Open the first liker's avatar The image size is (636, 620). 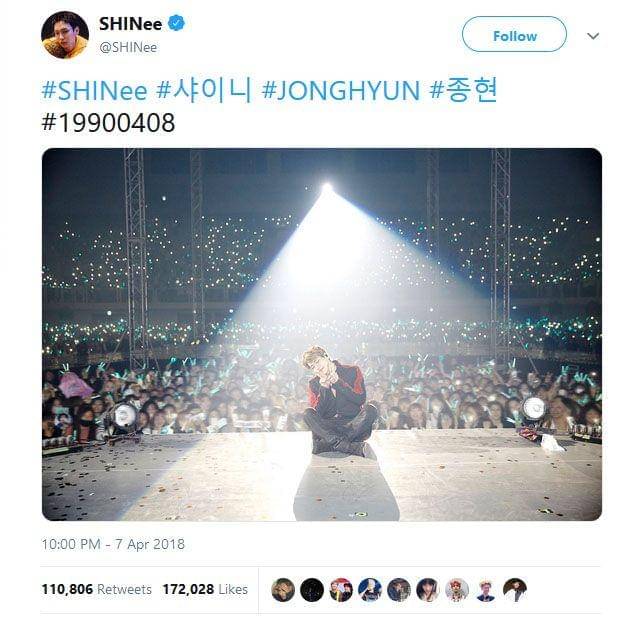coord(283,590)
